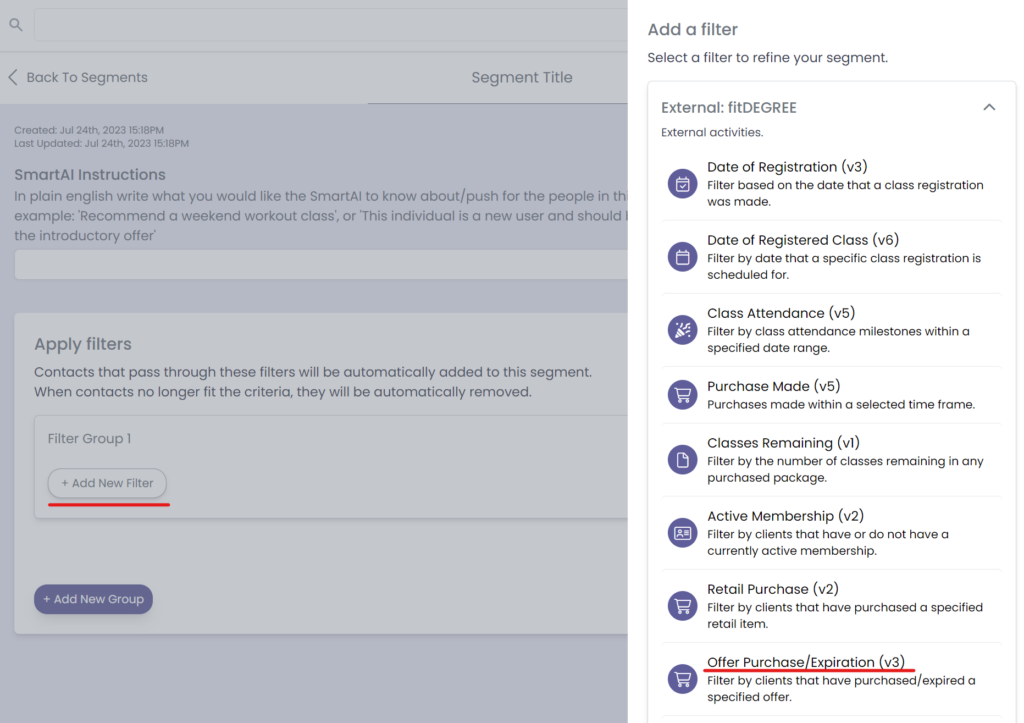Viewport: 1024px width, 723px height.
Task: Click the Purchase Made cart icon
Action: coord(683,395)
